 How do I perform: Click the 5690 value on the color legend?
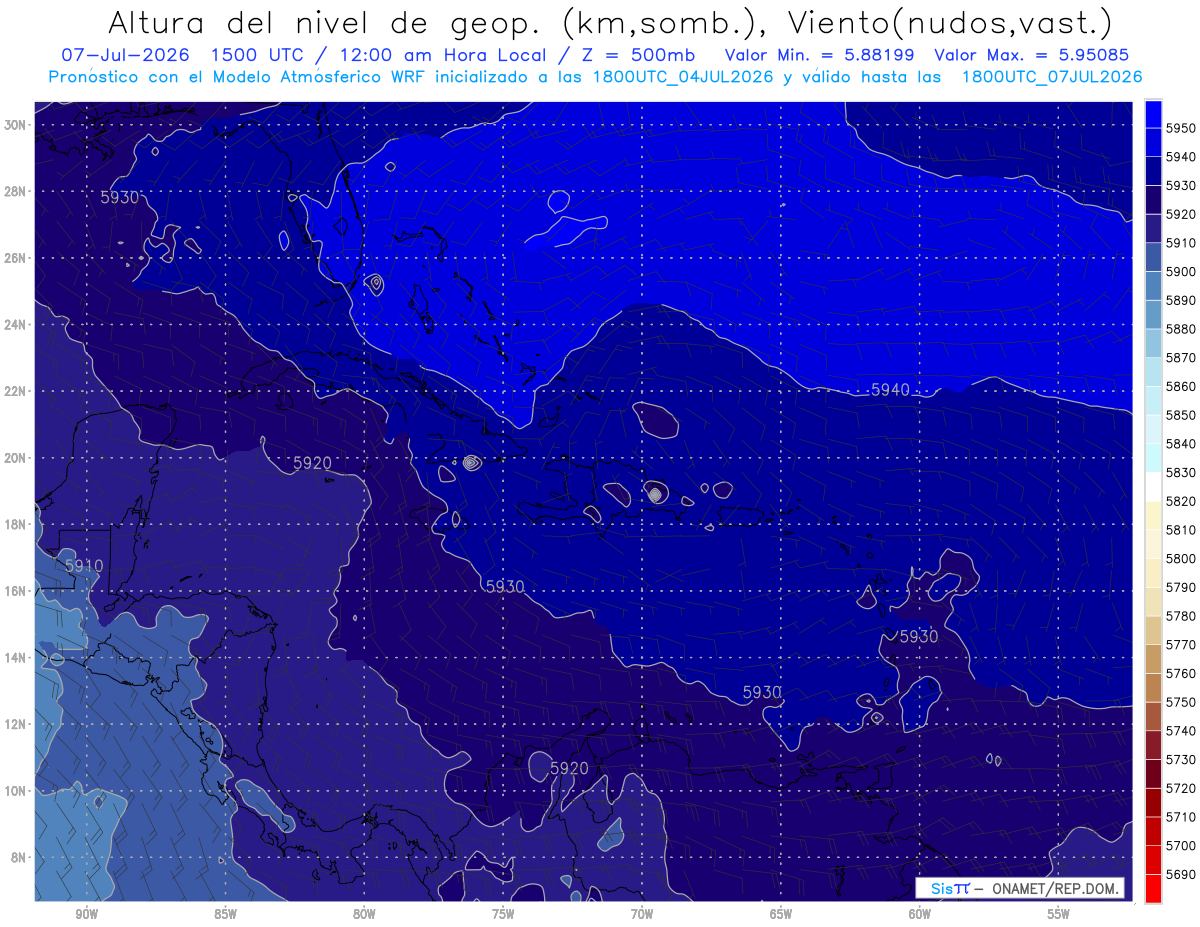tap(1180, 874)
